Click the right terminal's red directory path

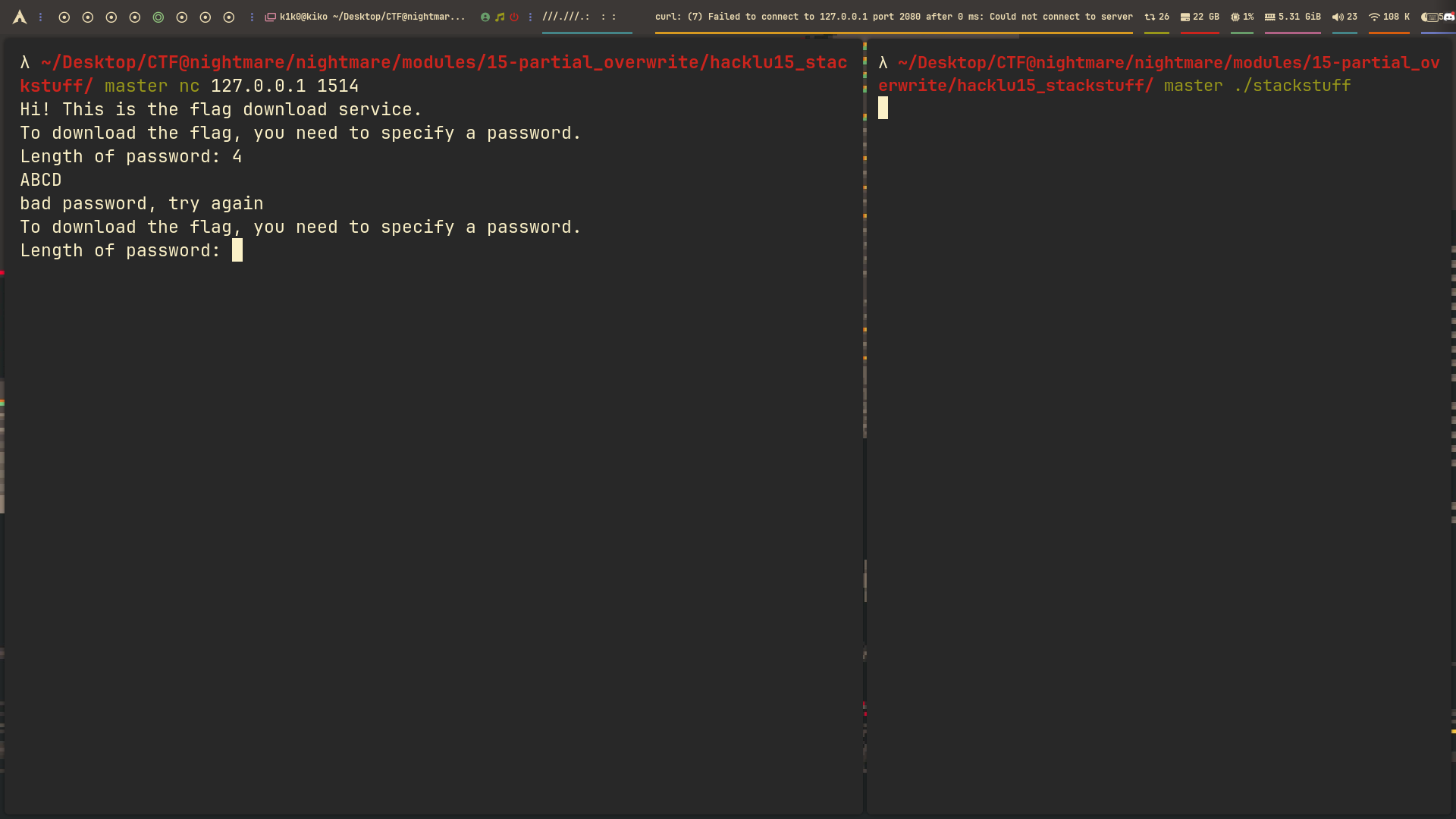point(1159,74)
